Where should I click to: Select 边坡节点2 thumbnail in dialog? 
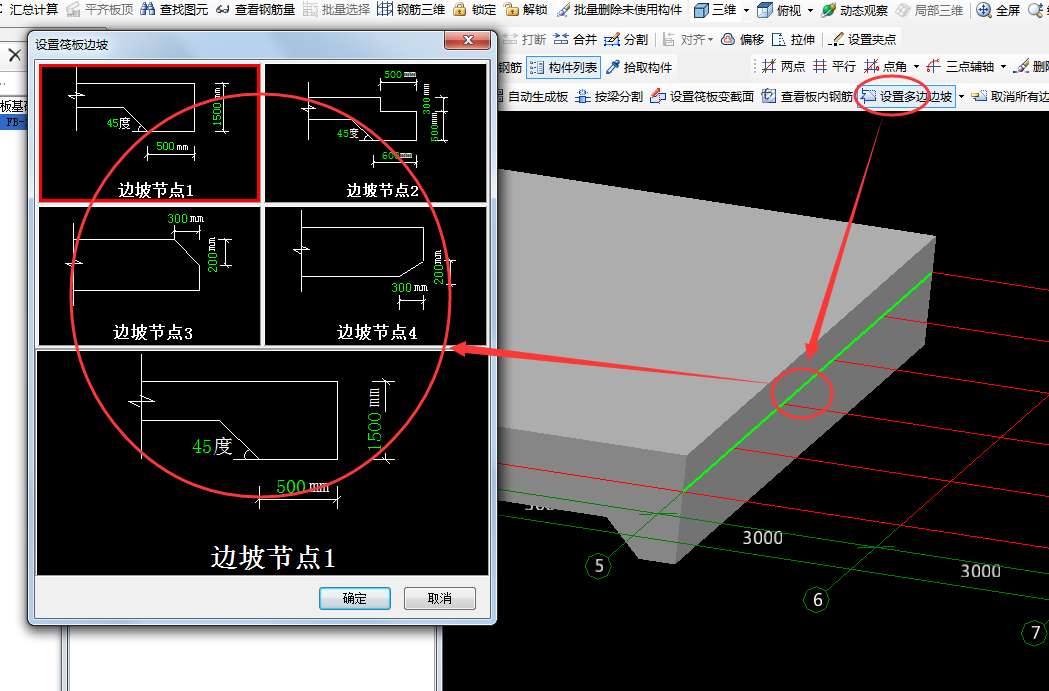(376, 132)
